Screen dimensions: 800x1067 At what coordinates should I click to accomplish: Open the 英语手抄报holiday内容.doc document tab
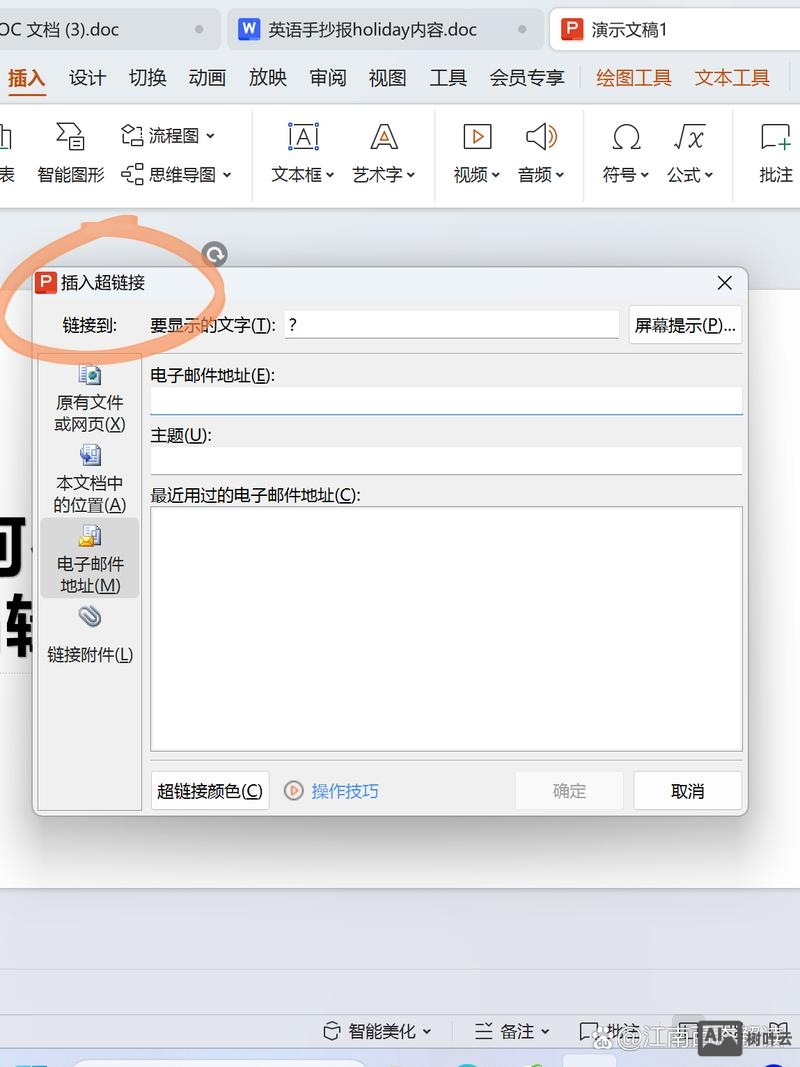pos(371,30)
